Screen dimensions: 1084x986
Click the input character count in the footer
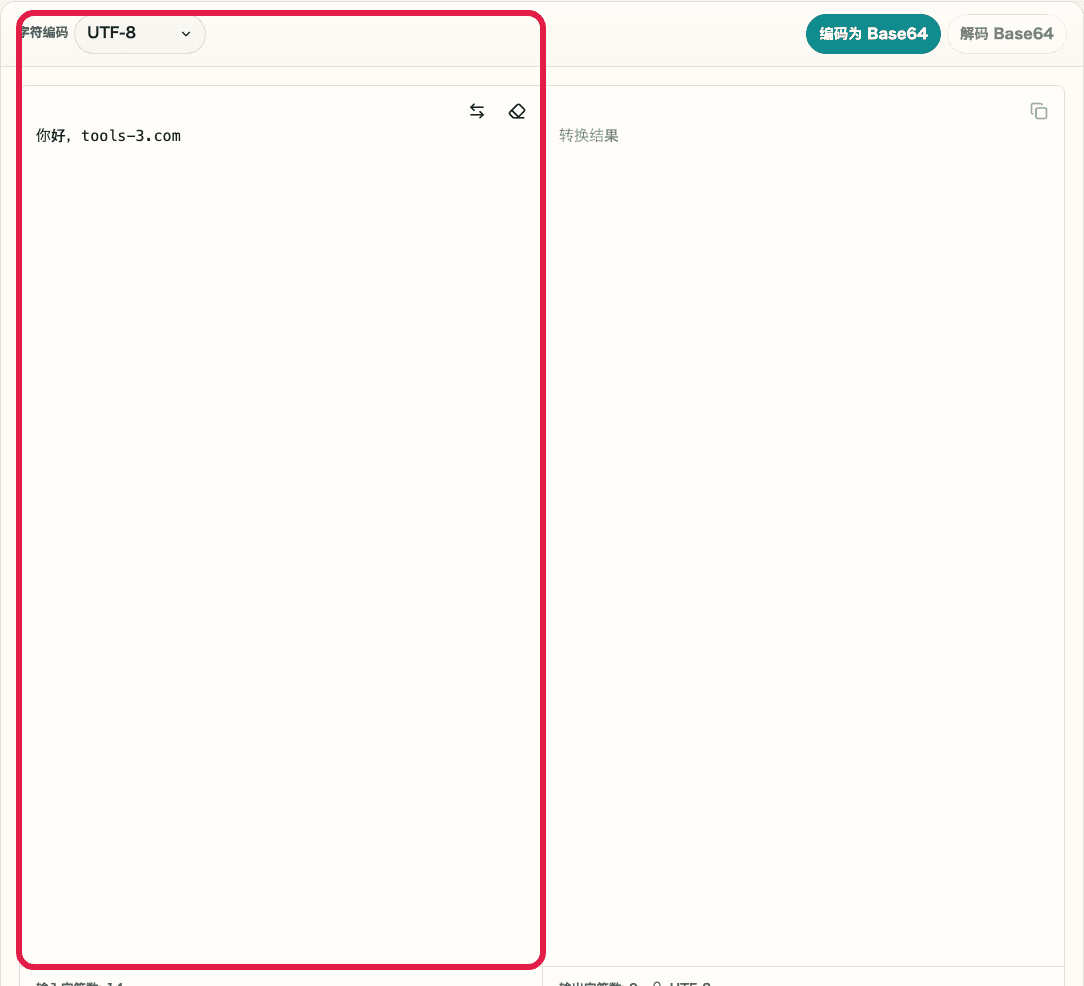[x=80, y=983]
